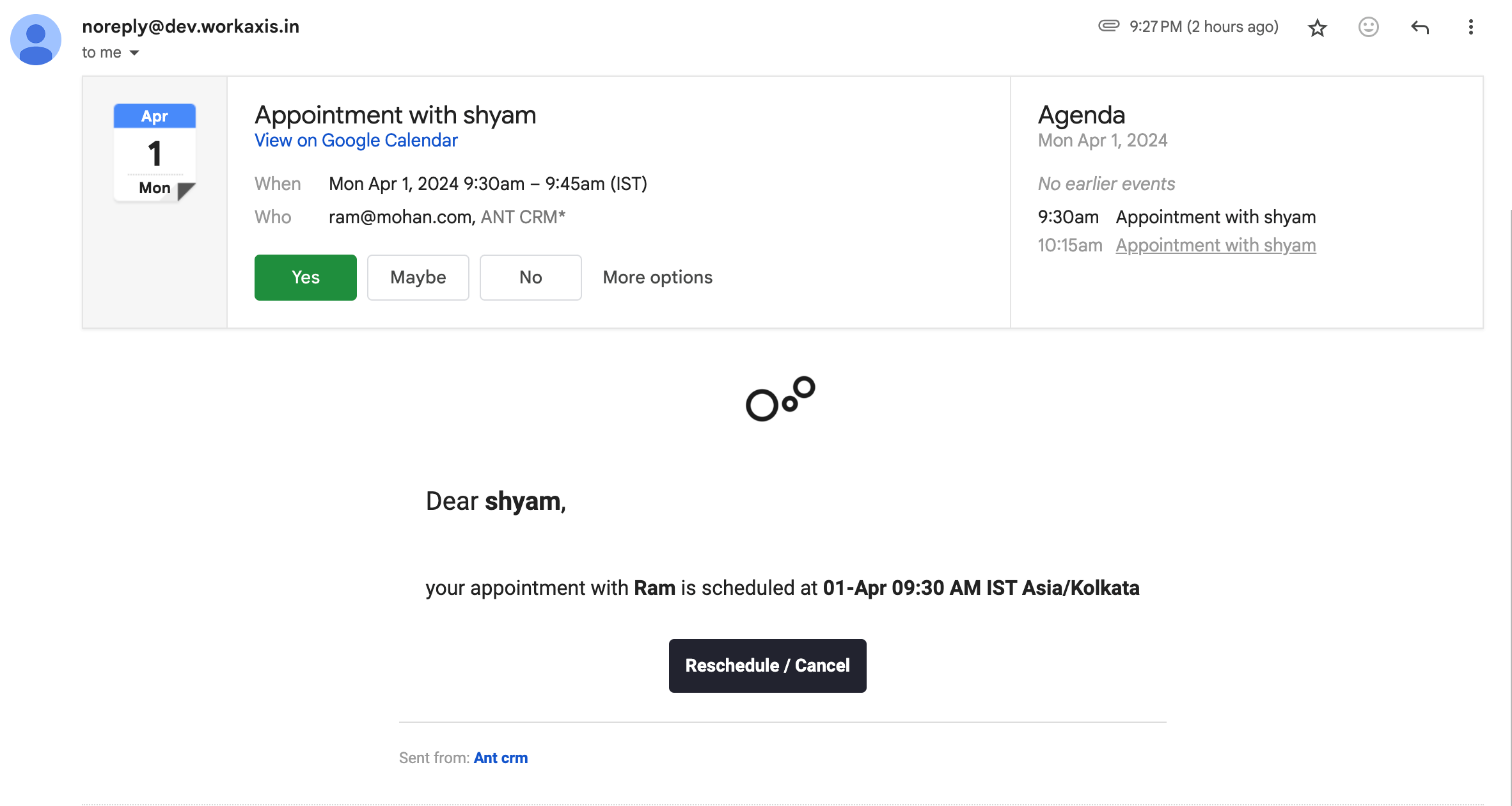Open the 10:15am Appointment with shyam agenda link
The image size is (1512, 806).
pos(1215,245)
